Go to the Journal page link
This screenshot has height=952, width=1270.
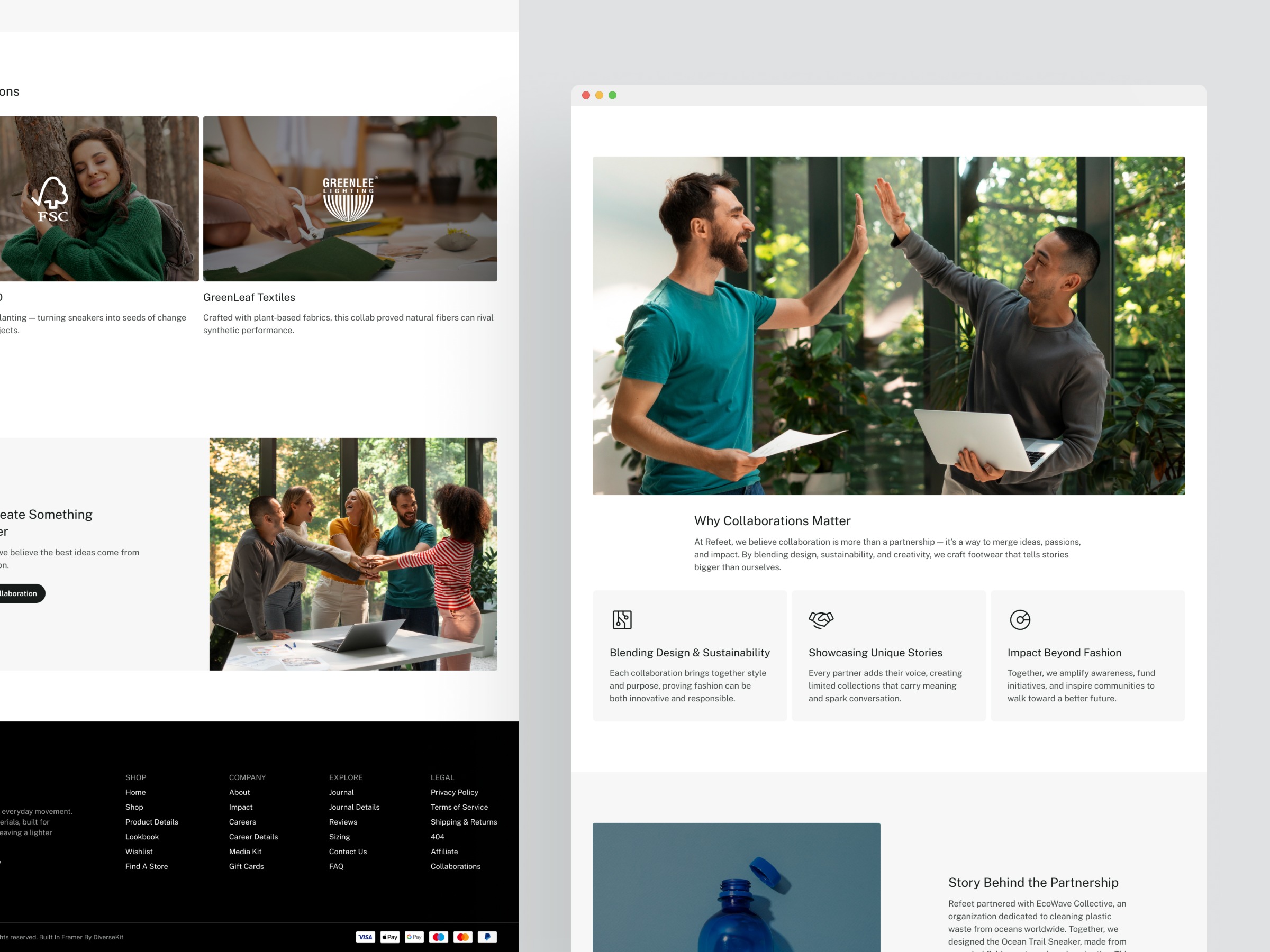tap(341, 792)
